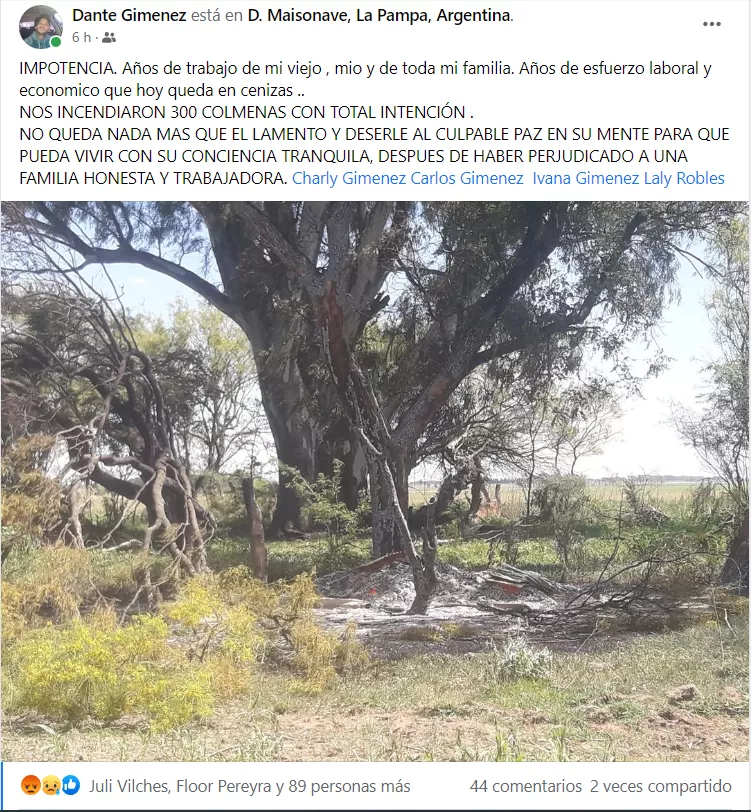Click Juli Vilches in the reactions summary
The width and height of the screenshot is (751, 812).
tap(129, 786)
